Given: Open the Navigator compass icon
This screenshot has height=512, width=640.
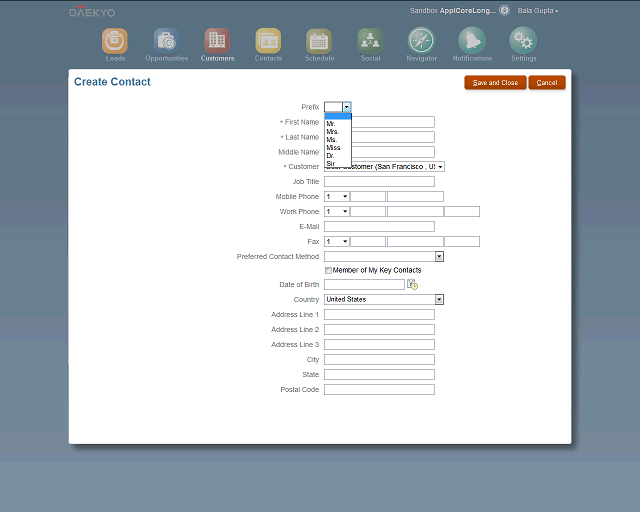Looking at the screenshot, I should pos(421,40).
